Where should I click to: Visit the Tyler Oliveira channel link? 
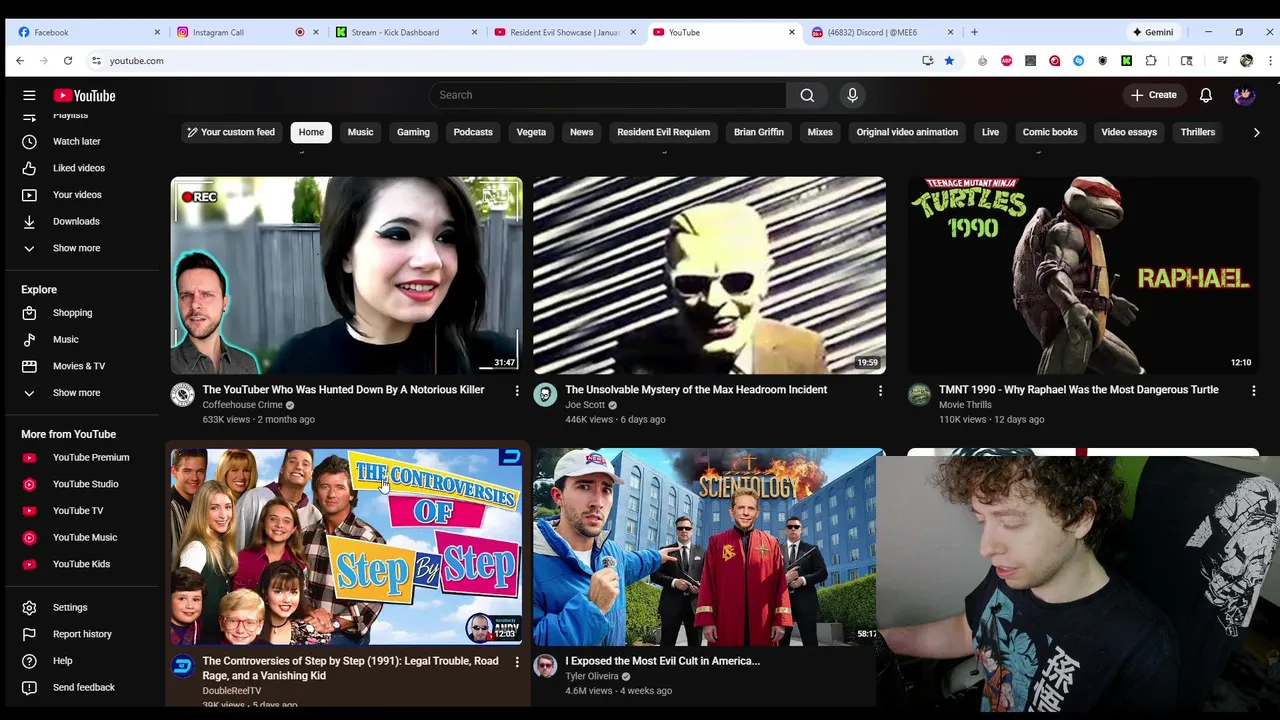pos(592,676)
